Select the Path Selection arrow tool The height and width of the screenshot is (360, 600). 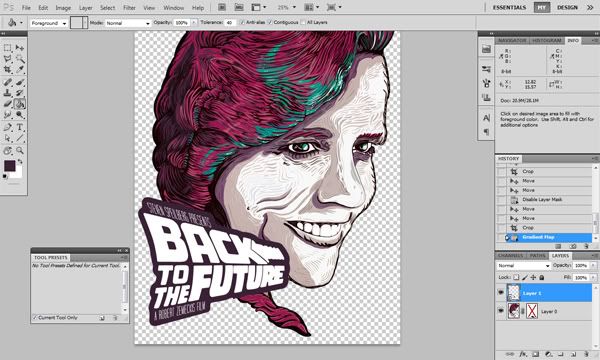8,138
